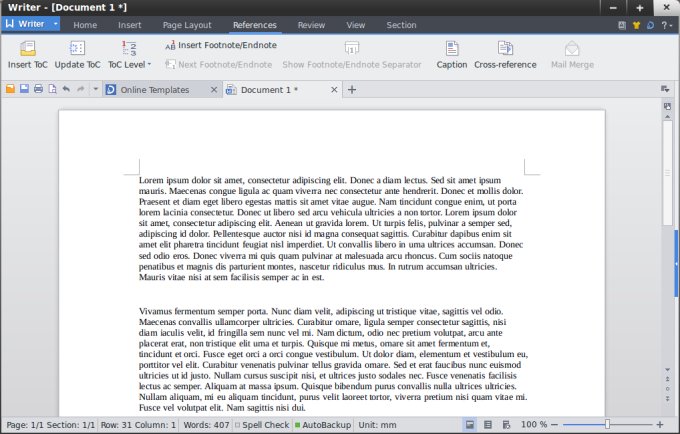Open the Cross-reference tool
The image size is (680, 434).
[x=505, y=55]
